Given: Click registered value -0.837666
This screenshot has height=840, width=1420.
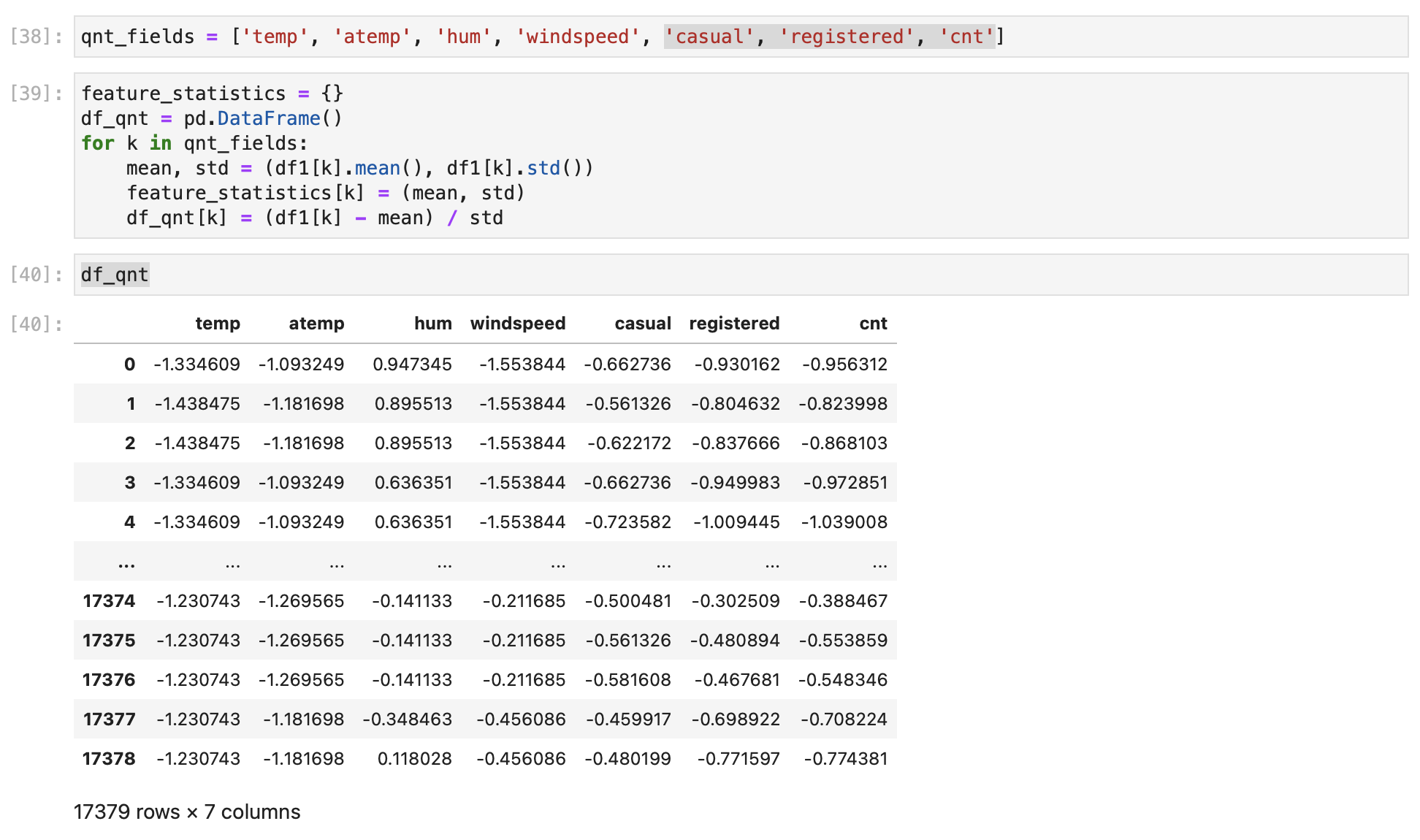Looking at the screenshot, I should click(736, 443).
